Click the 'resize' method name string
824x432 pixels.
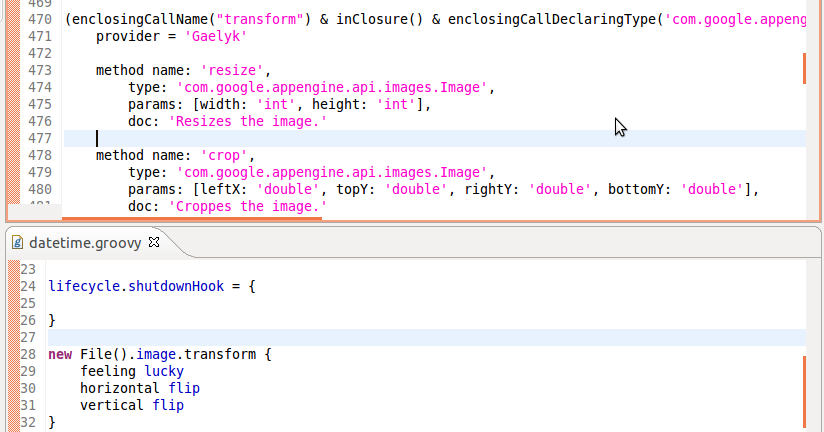[232, 70]
